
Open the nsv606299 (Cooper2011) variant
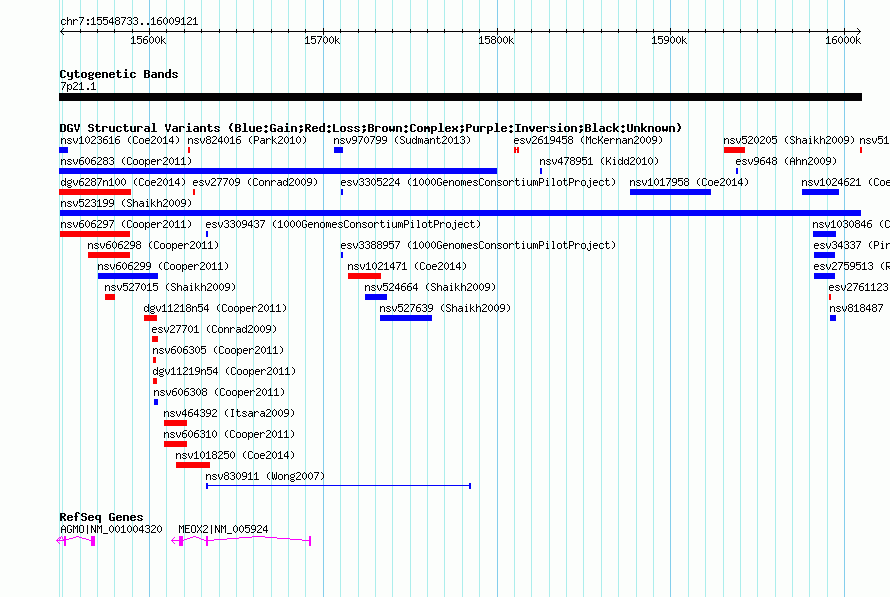[x=163, y=266]
